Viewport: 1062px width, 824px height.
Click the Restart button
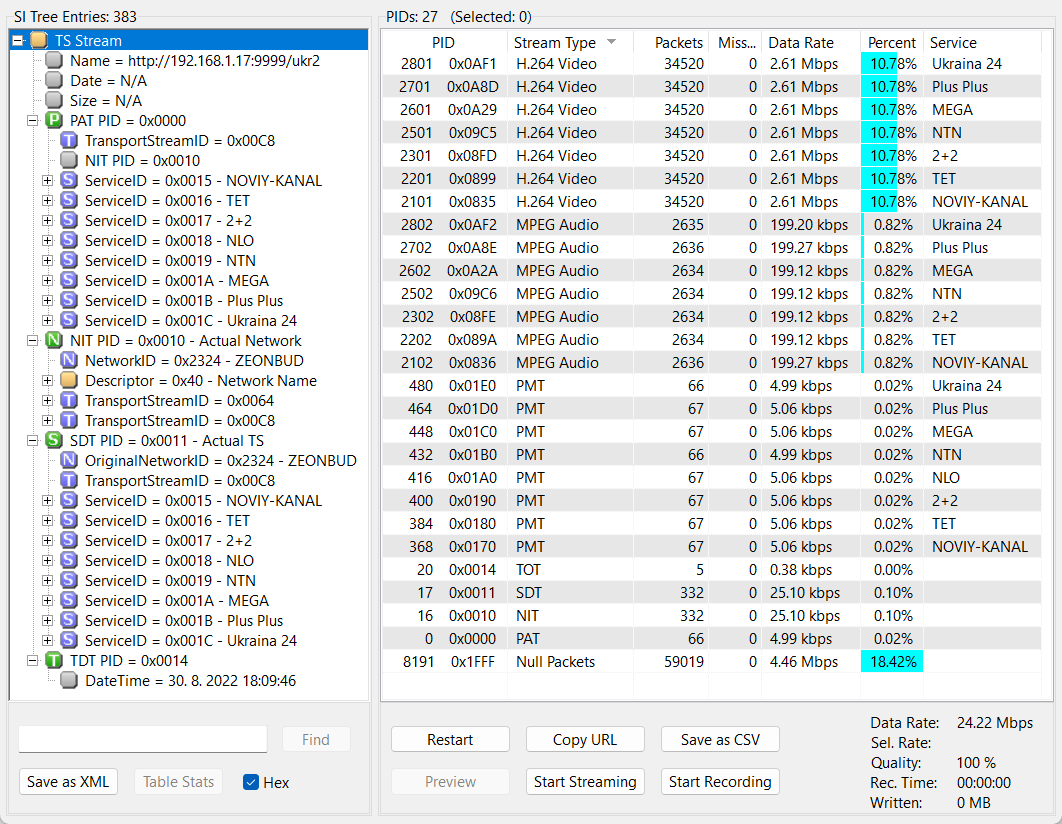450,739
